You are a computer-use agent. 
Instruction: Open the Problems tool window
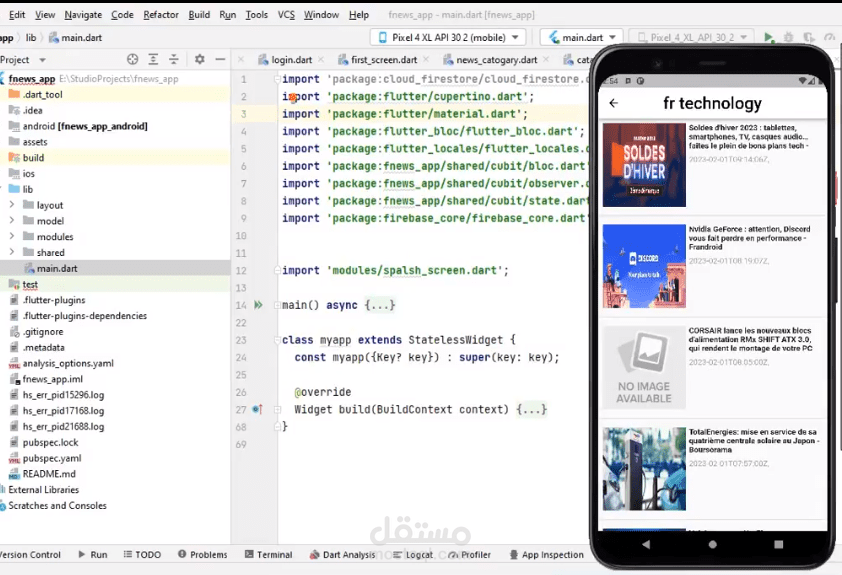point(202,555)
